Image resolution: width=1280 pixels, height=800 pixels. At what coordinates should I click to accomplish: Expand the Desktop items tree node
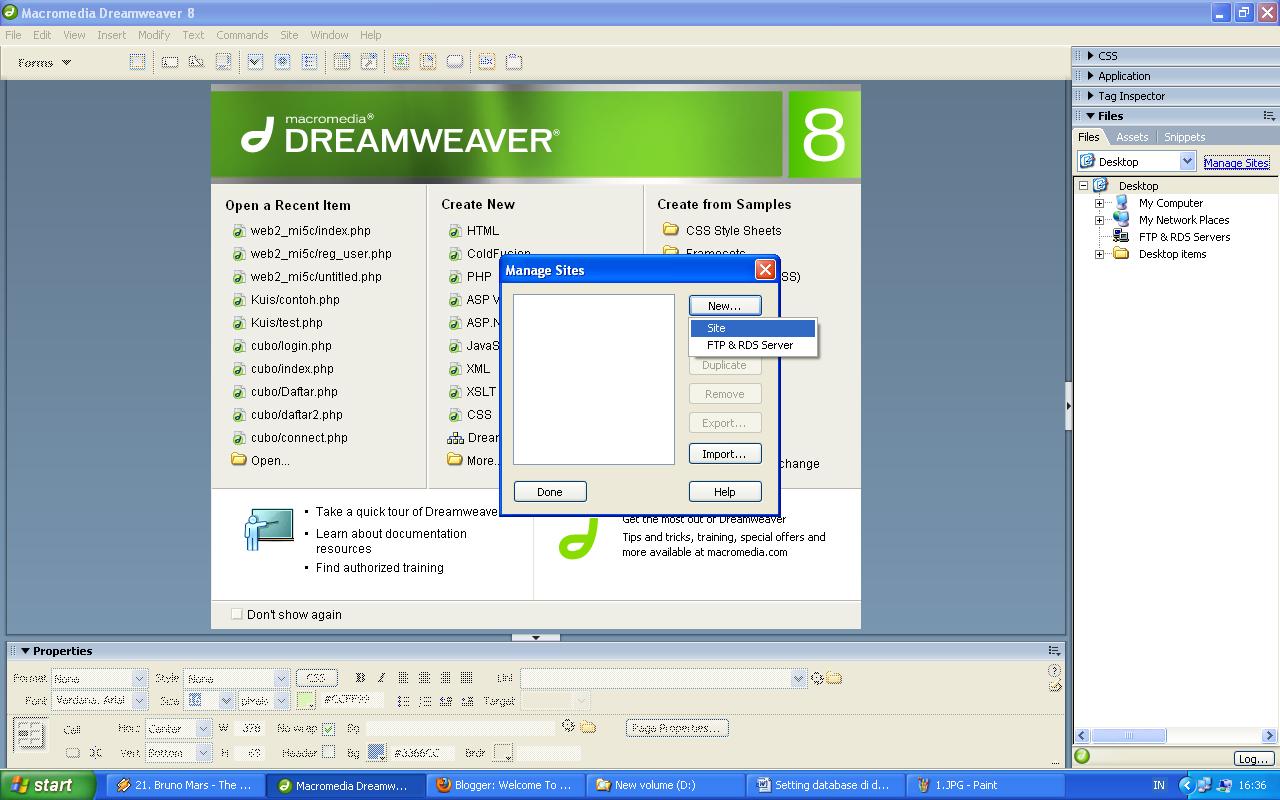pos(1099,254)
